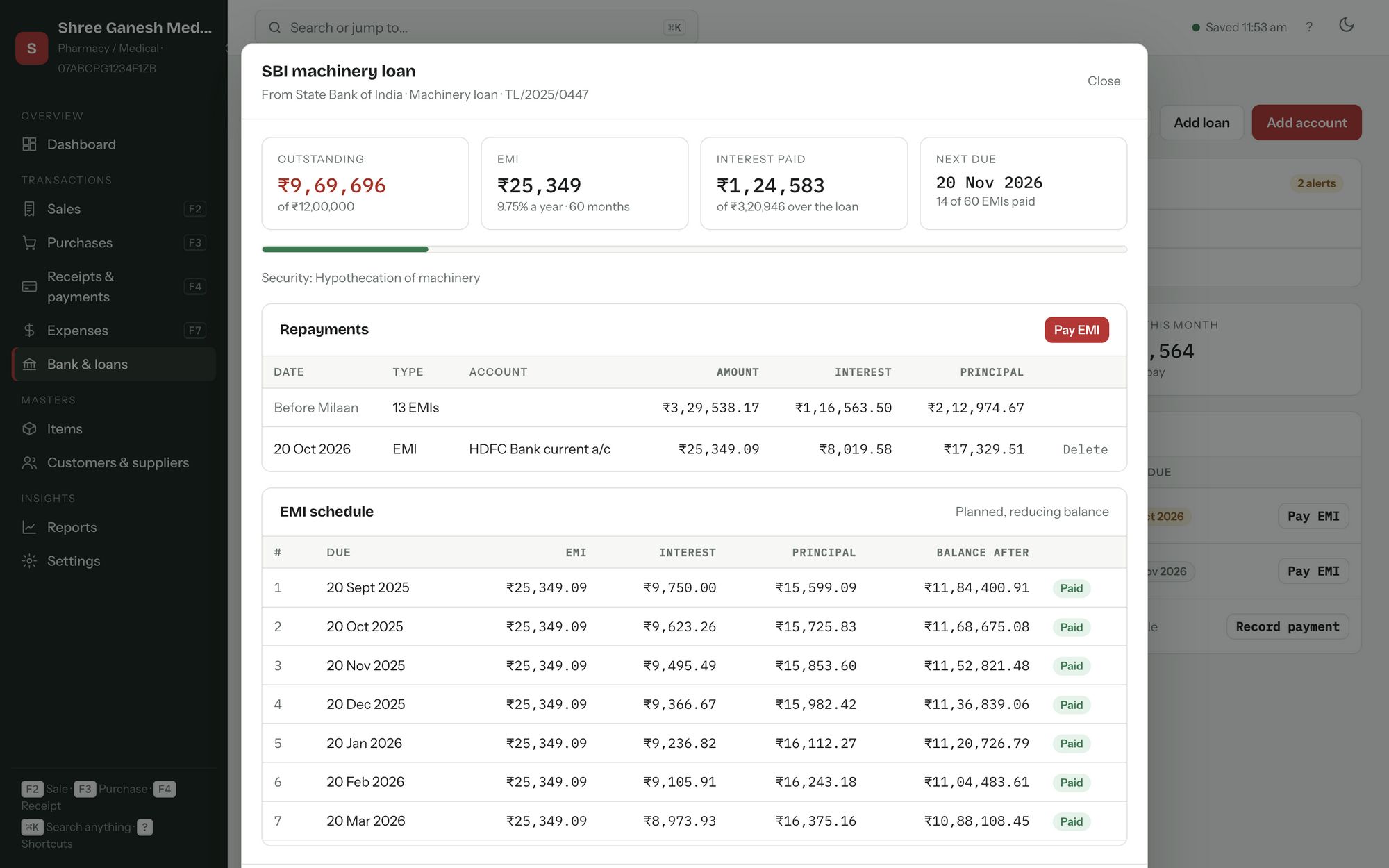The height and width of the screenshot is (868, 1389).
Task: Click Security: Hypothecation of machinery text
Action: (370, 278)
